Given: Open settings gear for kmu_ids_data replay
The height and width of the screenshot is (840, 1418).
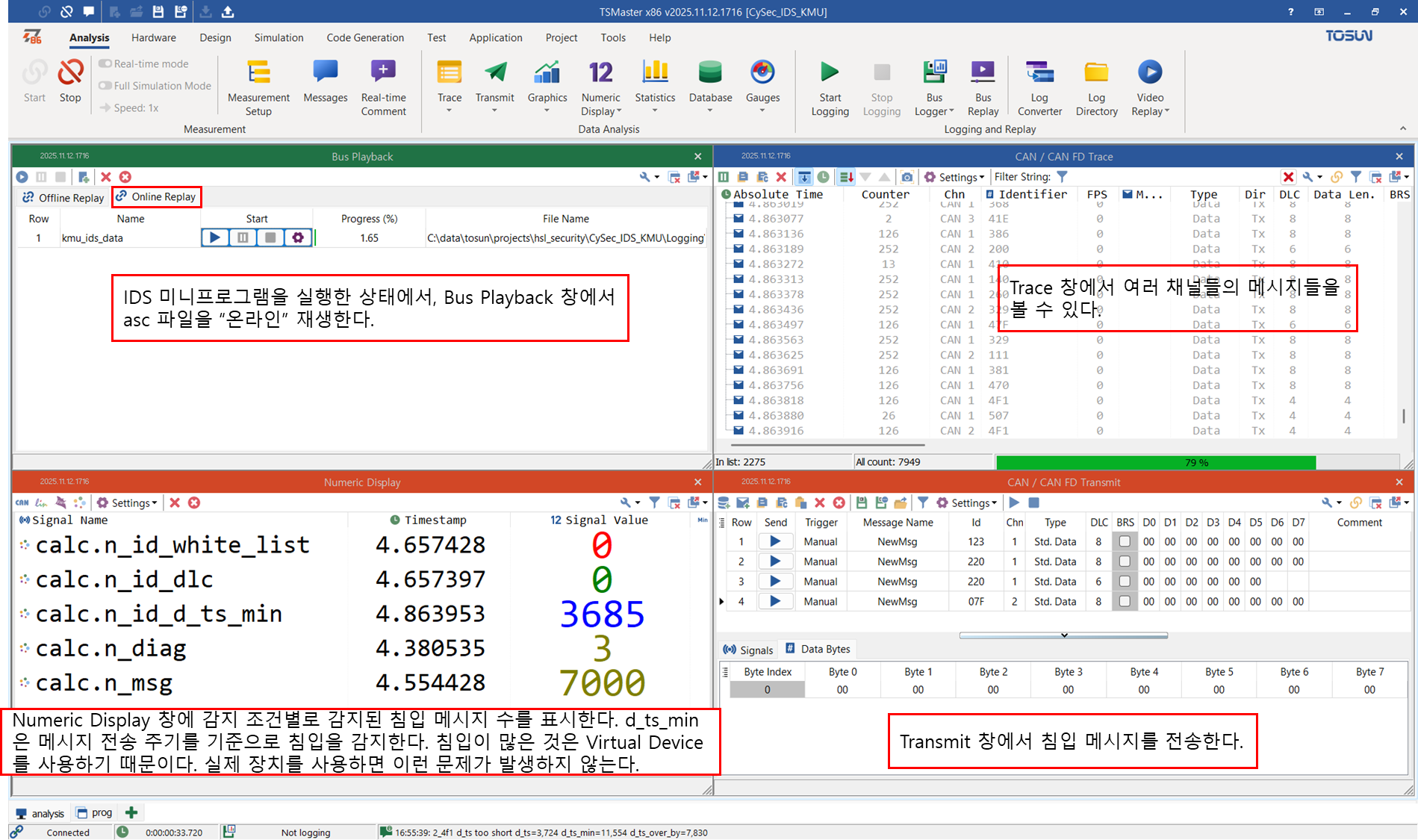Looking at the screenshot, I should 298,237.
